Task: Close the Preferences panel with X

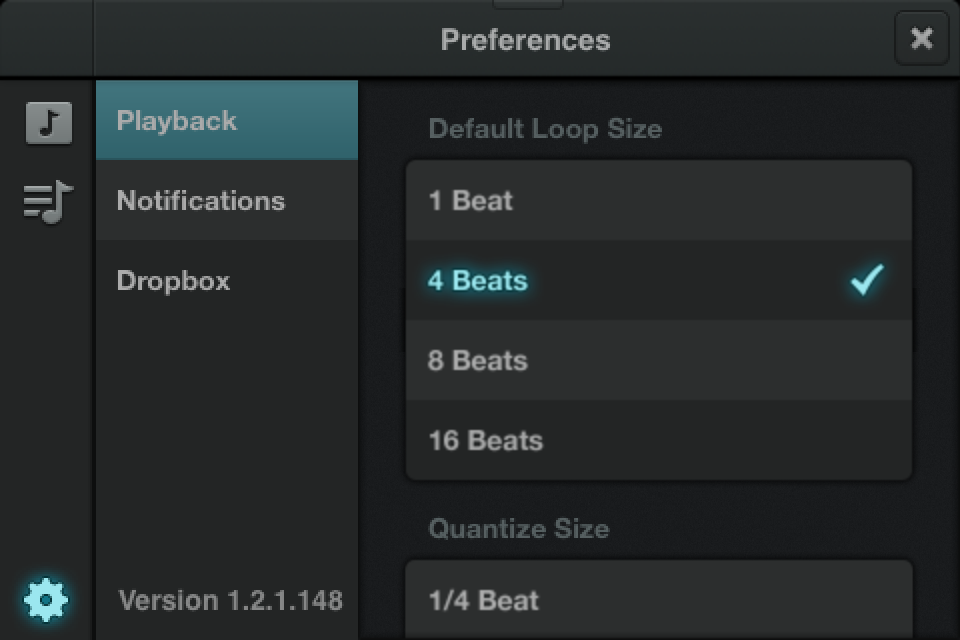Action: [x=921, y=39]
